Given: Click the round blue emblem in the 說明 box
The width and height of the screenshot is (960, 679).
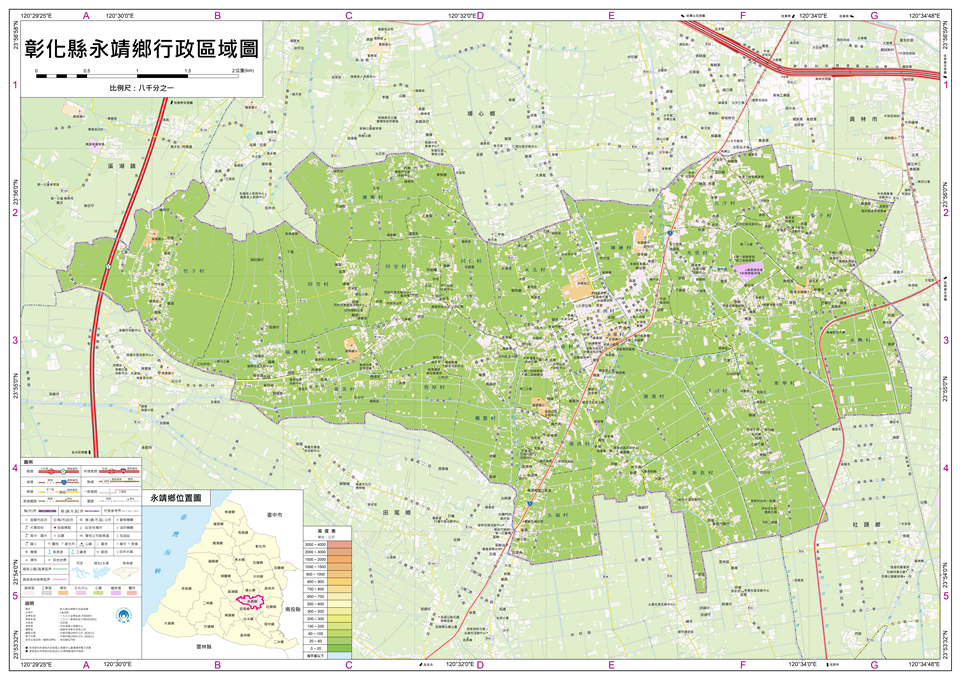Looking at the screenshot, I should pyautogui.click(x=125, y=614).
